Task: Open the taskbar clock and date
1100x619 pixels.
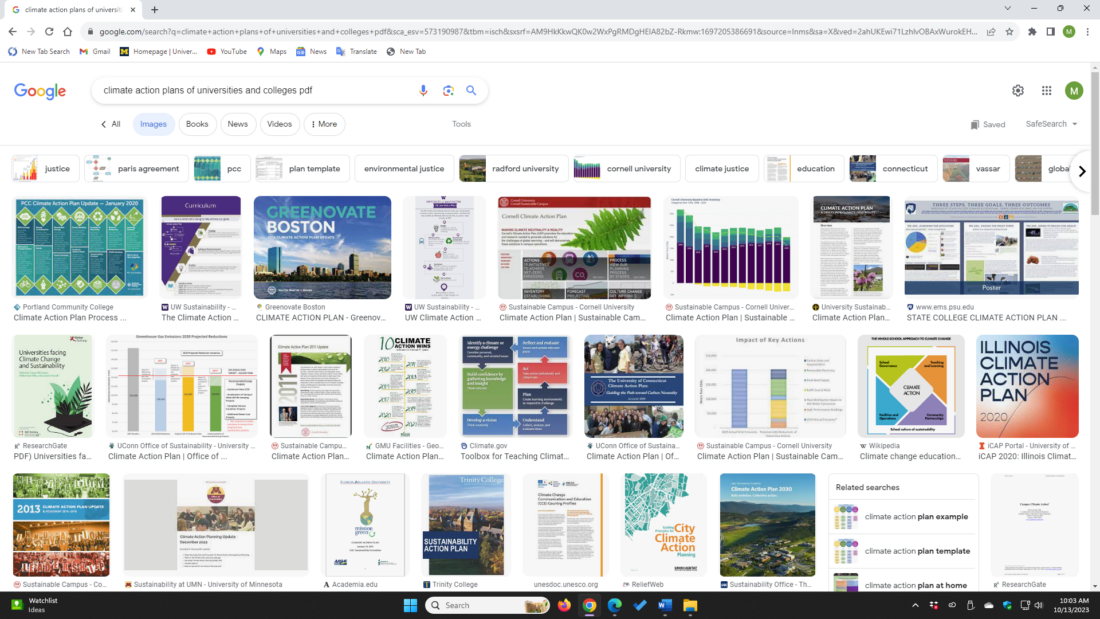Action: tap(1071, 605)
